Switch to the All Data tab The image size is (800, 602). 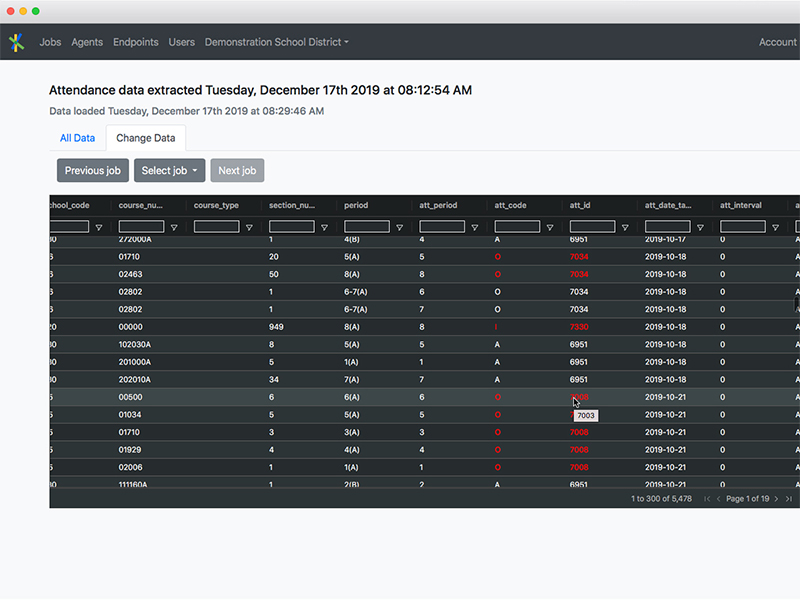tap(77, 138)
